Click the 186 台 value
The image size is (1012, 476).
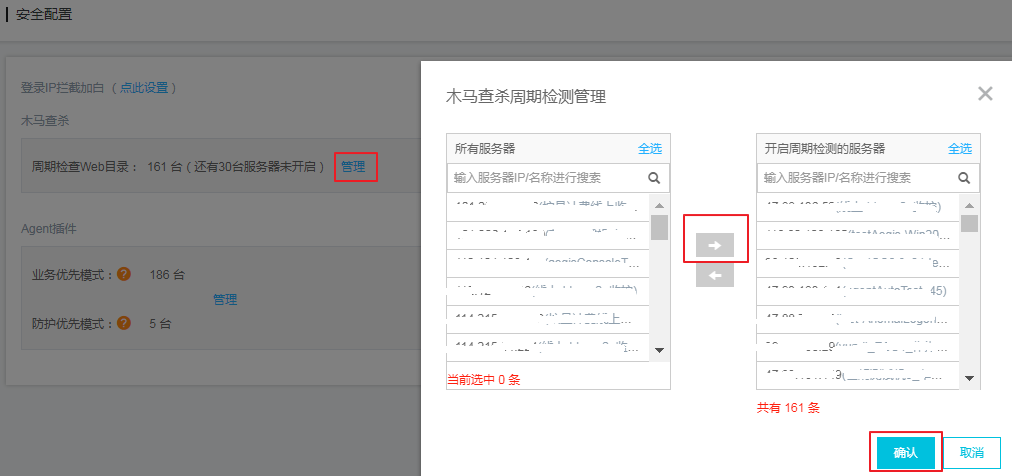[x=167, y=275]
